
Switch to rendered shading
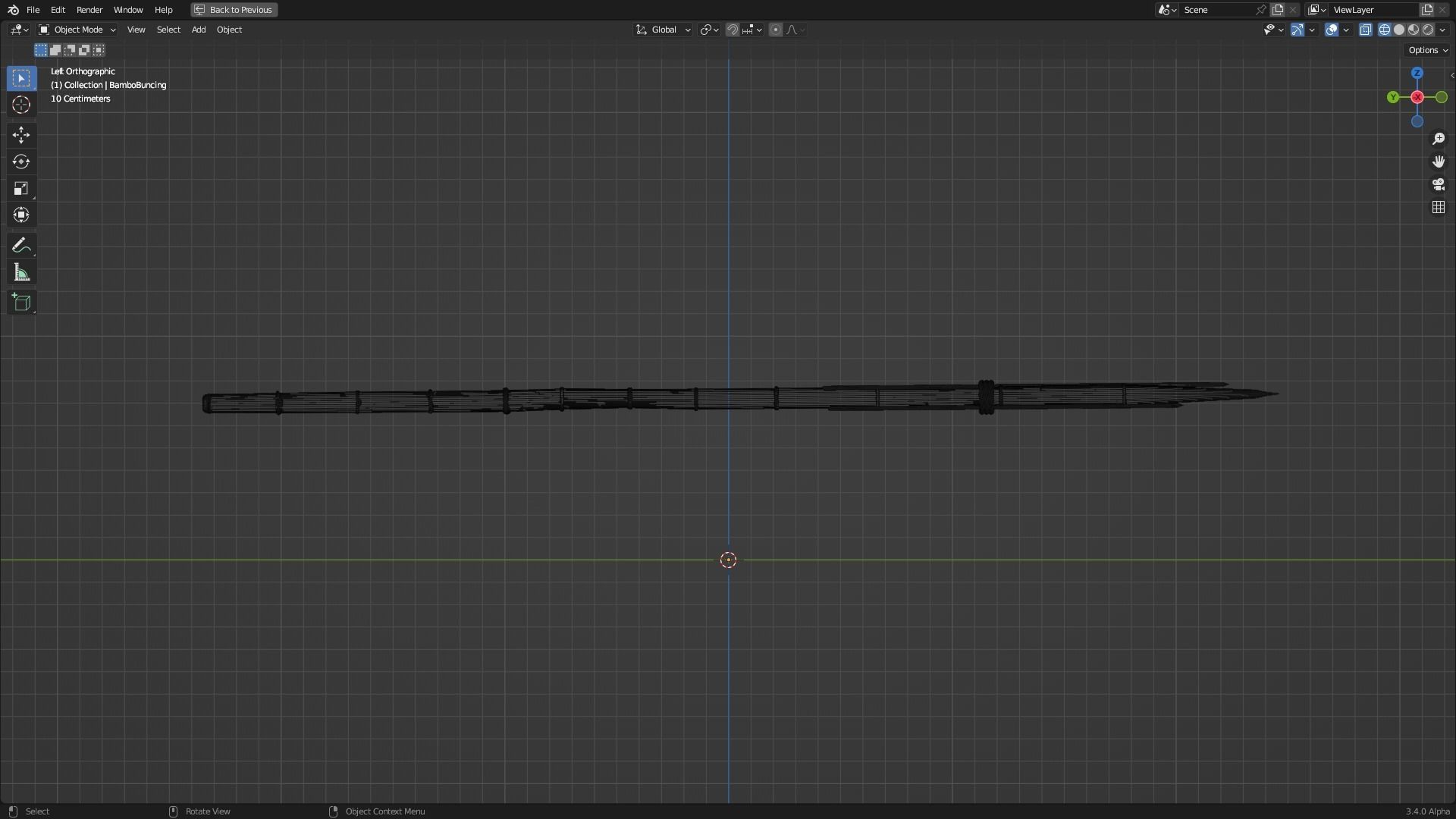[1428, 30]
